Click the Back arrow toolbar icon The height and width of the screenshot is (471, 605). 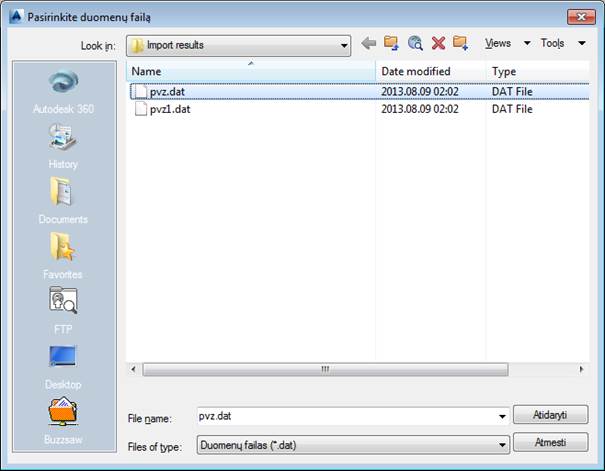point(369,43)
